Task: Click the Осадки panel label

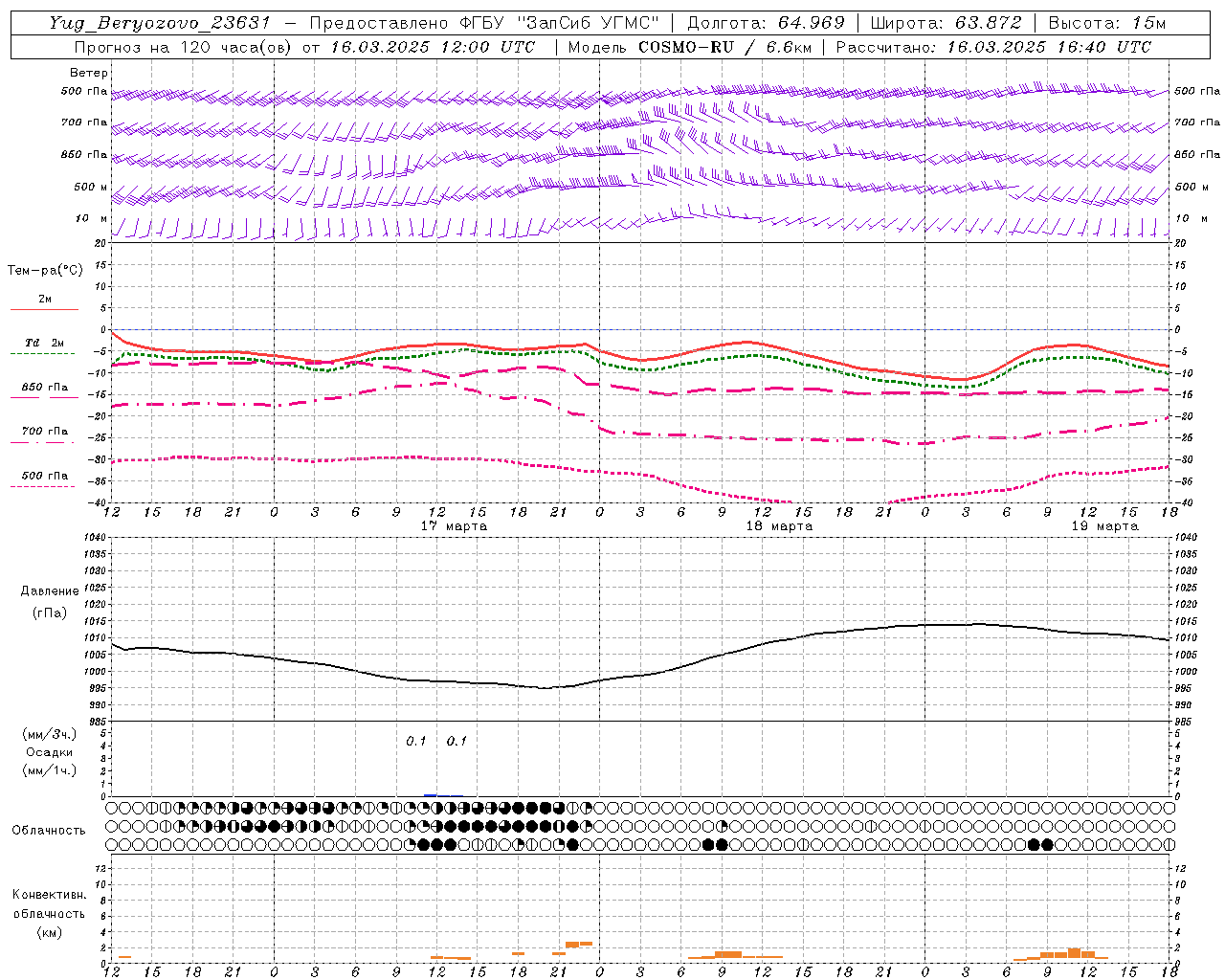Action: (50, 752)
